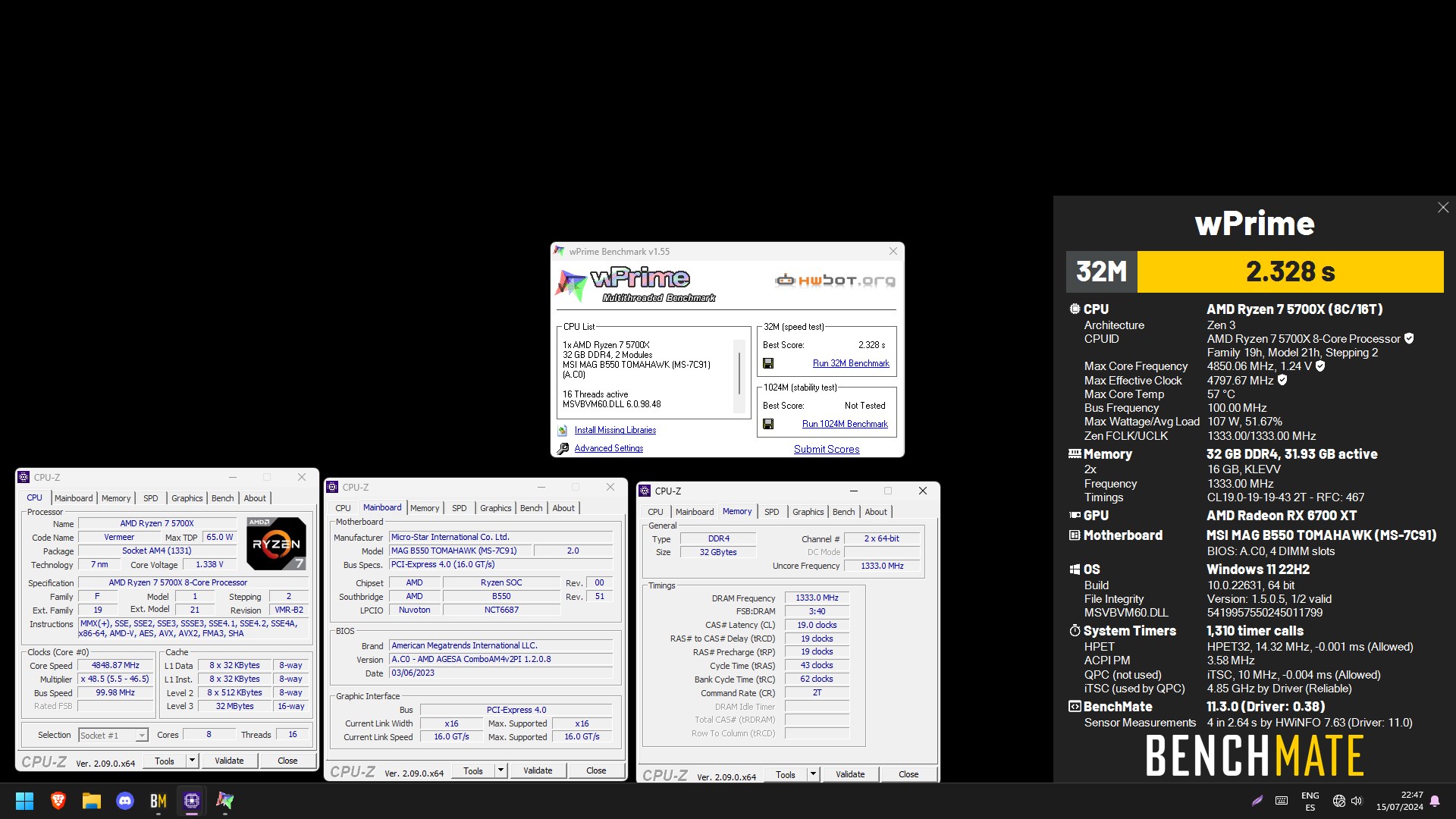Open File Explorer from the taskbar
1456x819 pixels.
tap(92, 801)
